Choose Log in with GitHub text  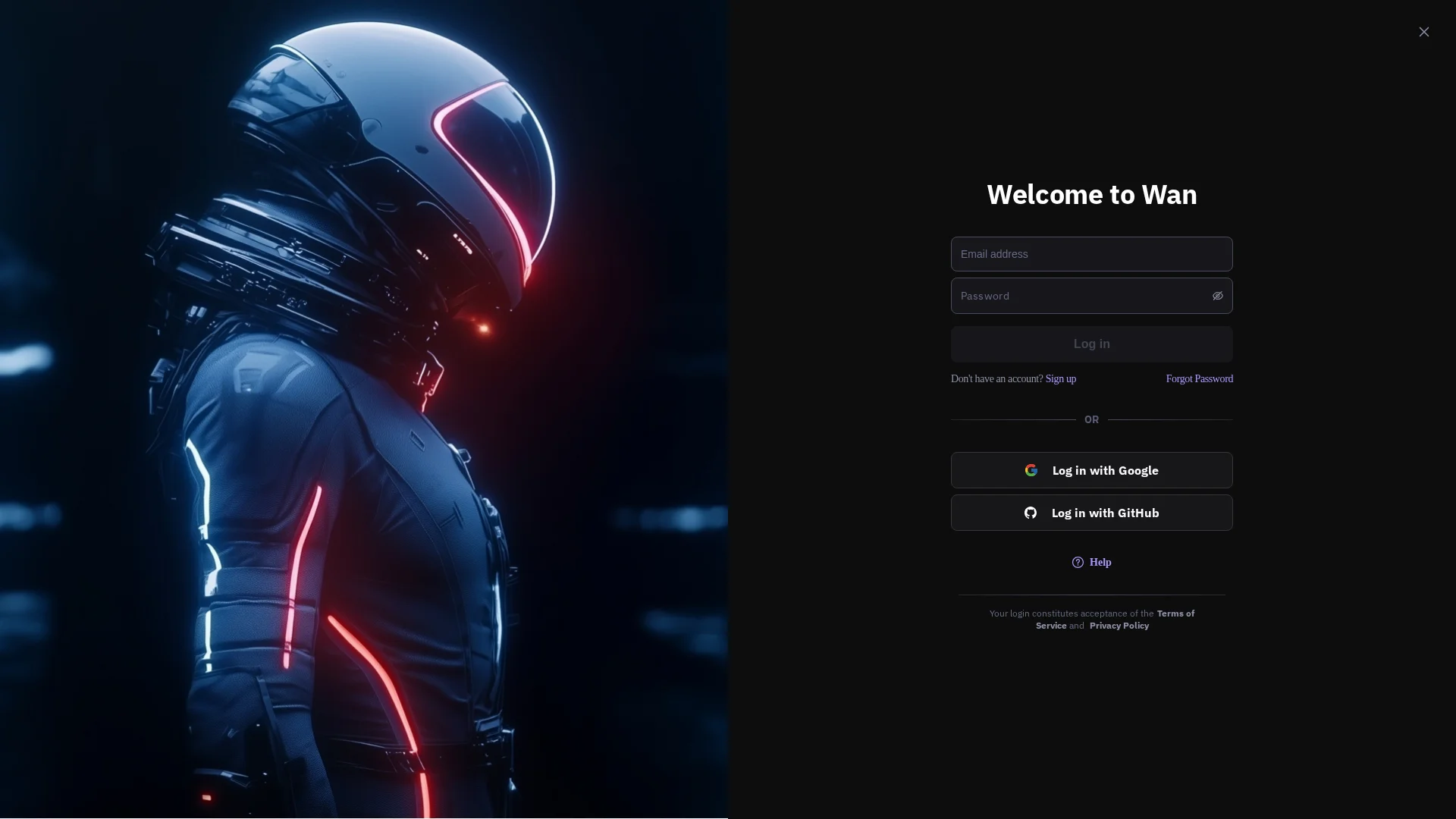point(1105,513)
